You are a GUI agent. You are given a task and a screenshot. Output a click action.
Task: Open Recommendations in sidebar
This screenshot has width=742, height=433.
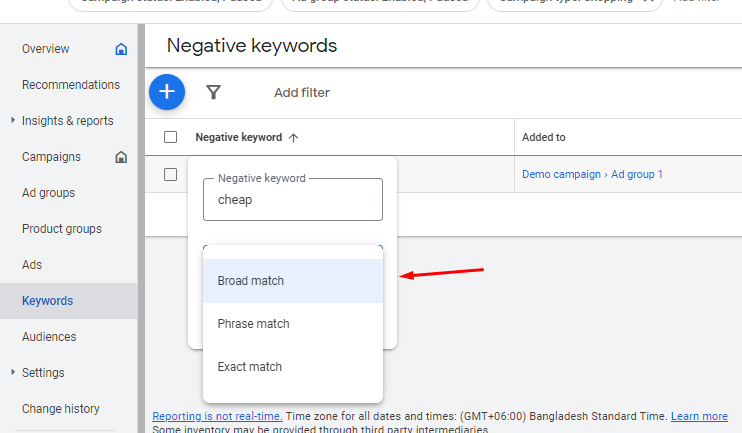[x=71, y=85]
